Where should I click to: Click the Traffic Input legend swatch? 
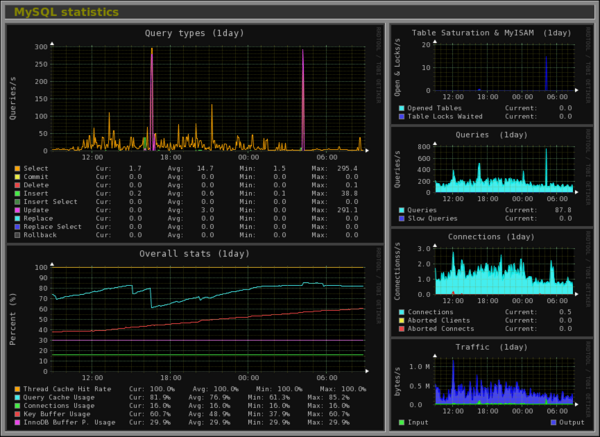(401, 422)
